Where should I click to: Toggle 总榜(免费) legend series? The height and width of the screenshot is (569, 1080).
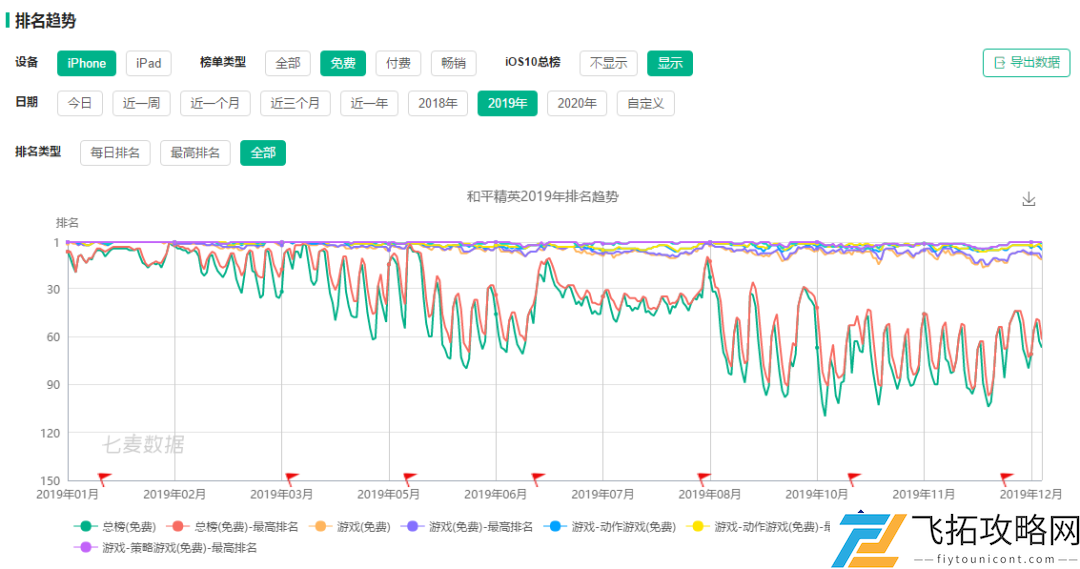(x=116, y=526)
